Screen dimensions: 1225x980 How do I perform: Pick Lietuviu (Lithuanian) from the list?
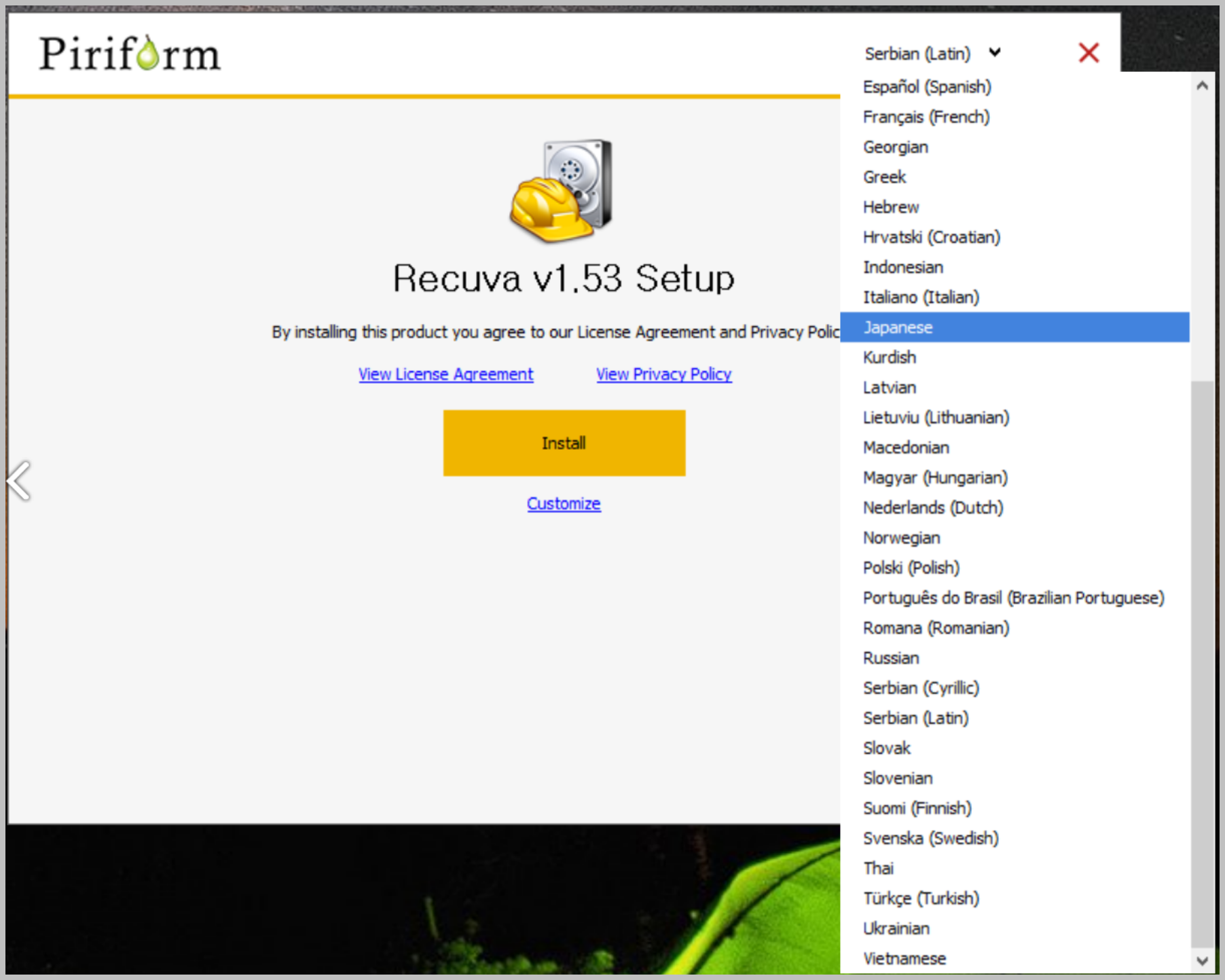(x=1014, y=417)
